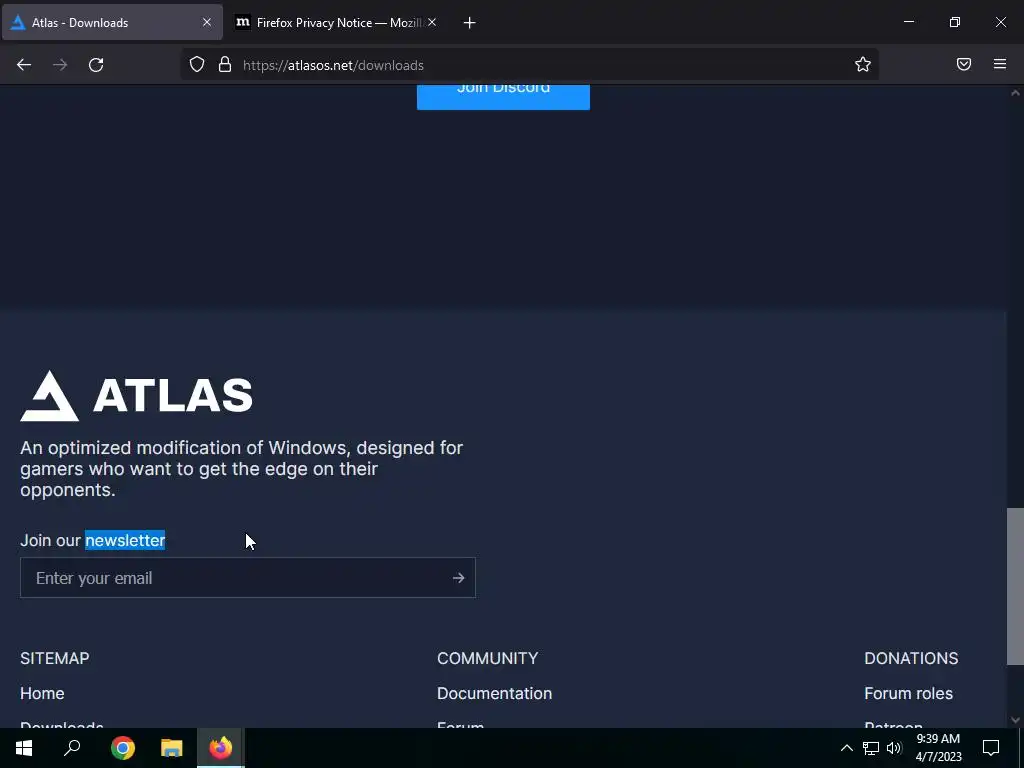Click the scrollbar up arrow
Viewport: 1024px width, 768px height.
pos(1015,93)
